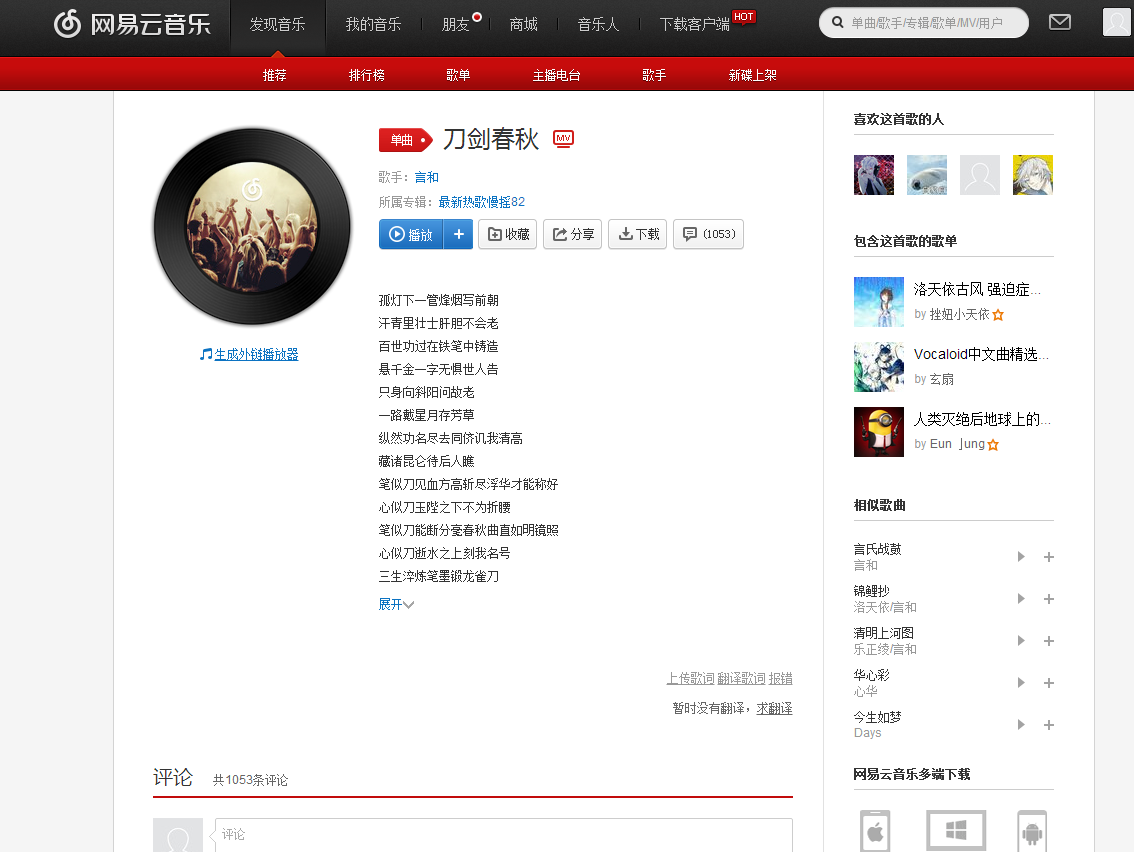Open comments button showing (1053)

(709, 234)
